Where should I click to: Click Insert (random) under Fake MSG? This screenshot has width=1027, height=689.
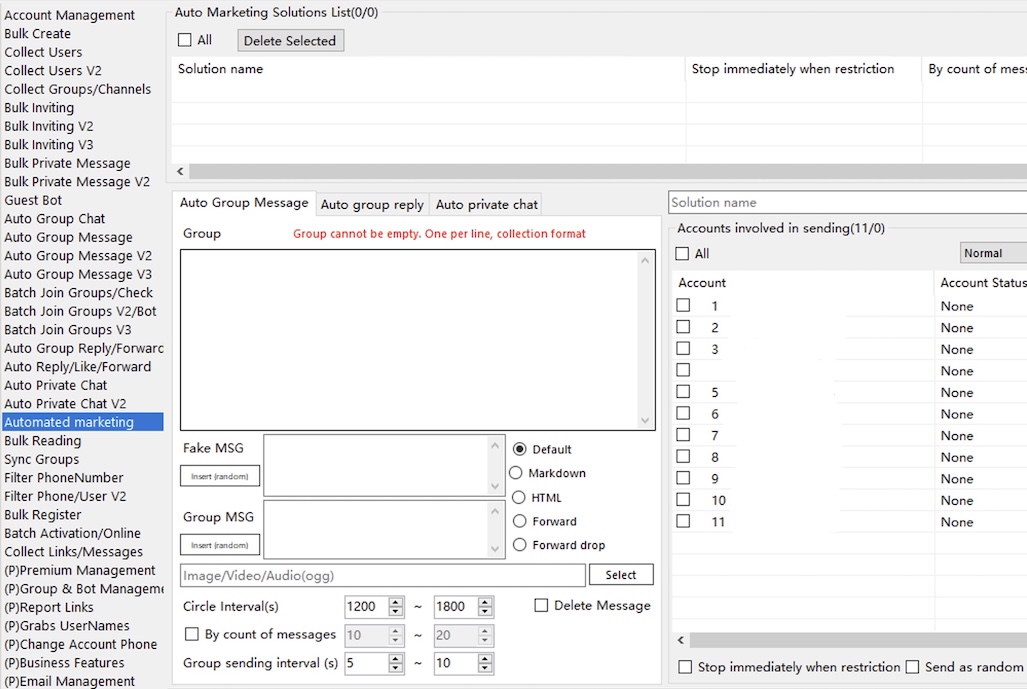219,476
